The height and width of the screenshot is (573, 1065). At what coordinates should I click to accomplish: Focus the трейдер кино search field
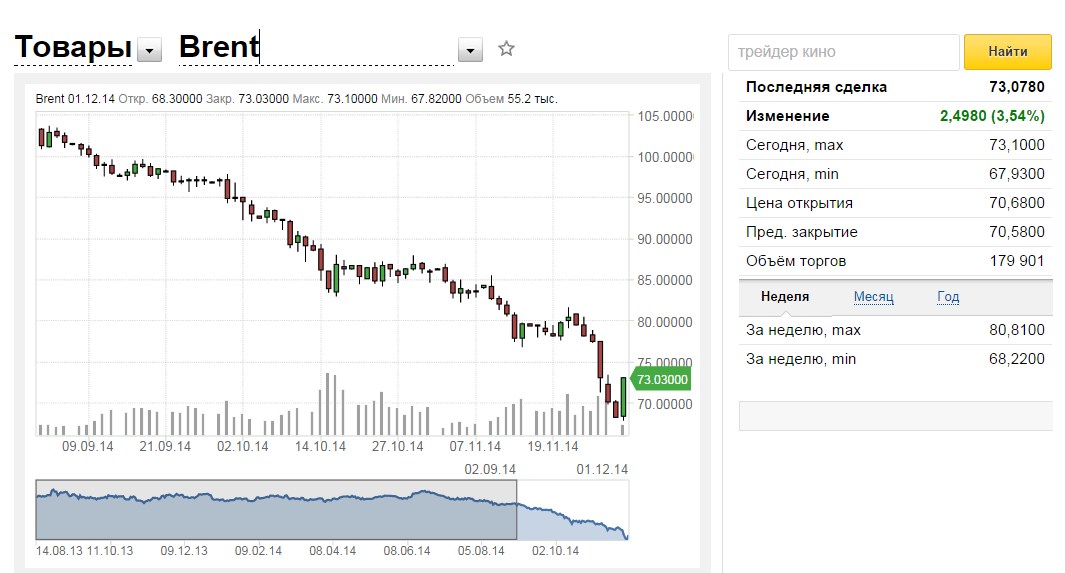(844, 52)
